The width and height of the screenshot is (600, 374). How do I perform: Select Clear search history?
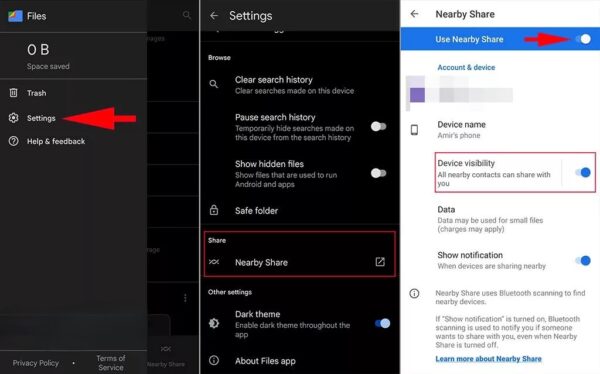(294, 85)
